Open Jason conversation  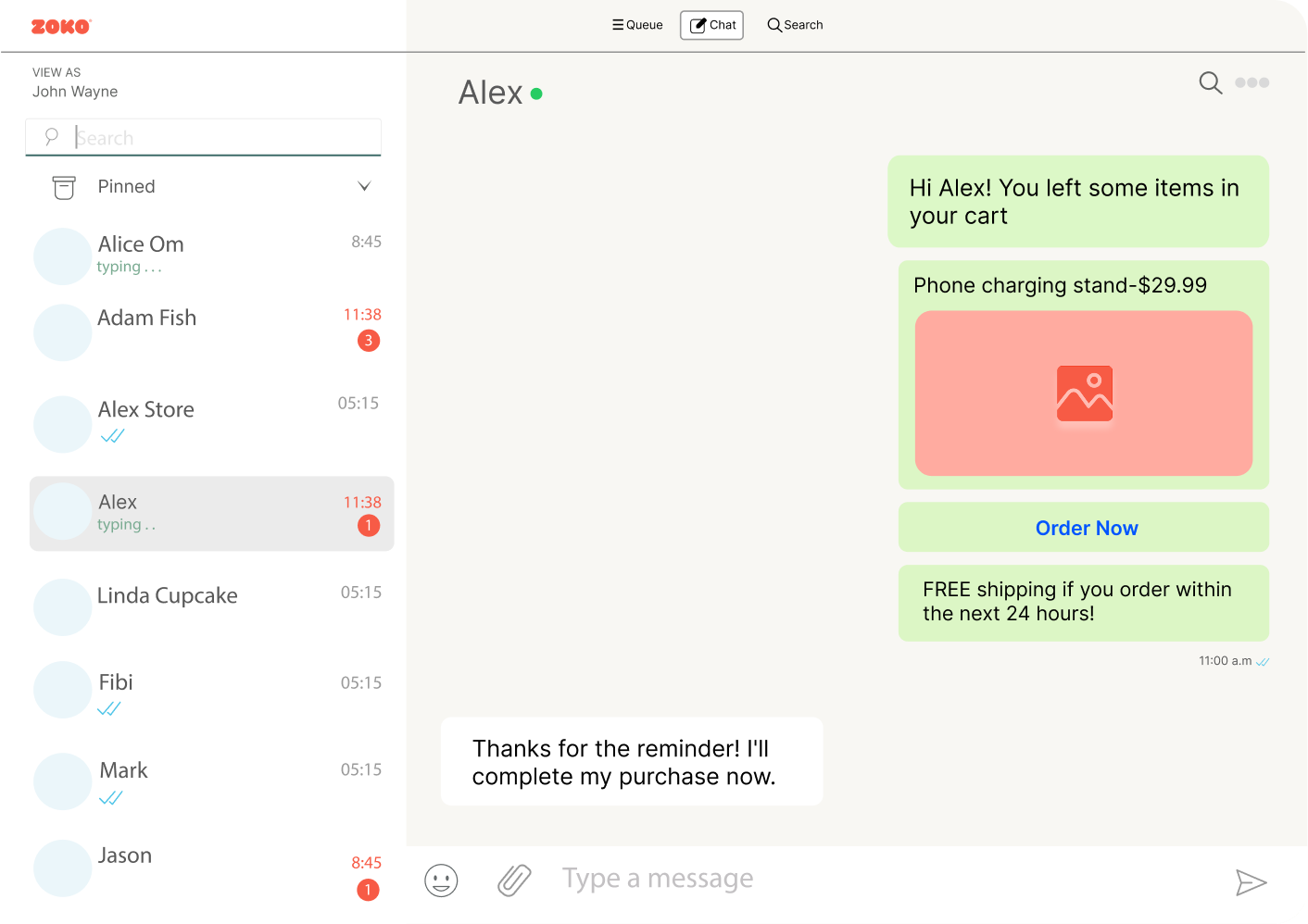coord(211,868)
